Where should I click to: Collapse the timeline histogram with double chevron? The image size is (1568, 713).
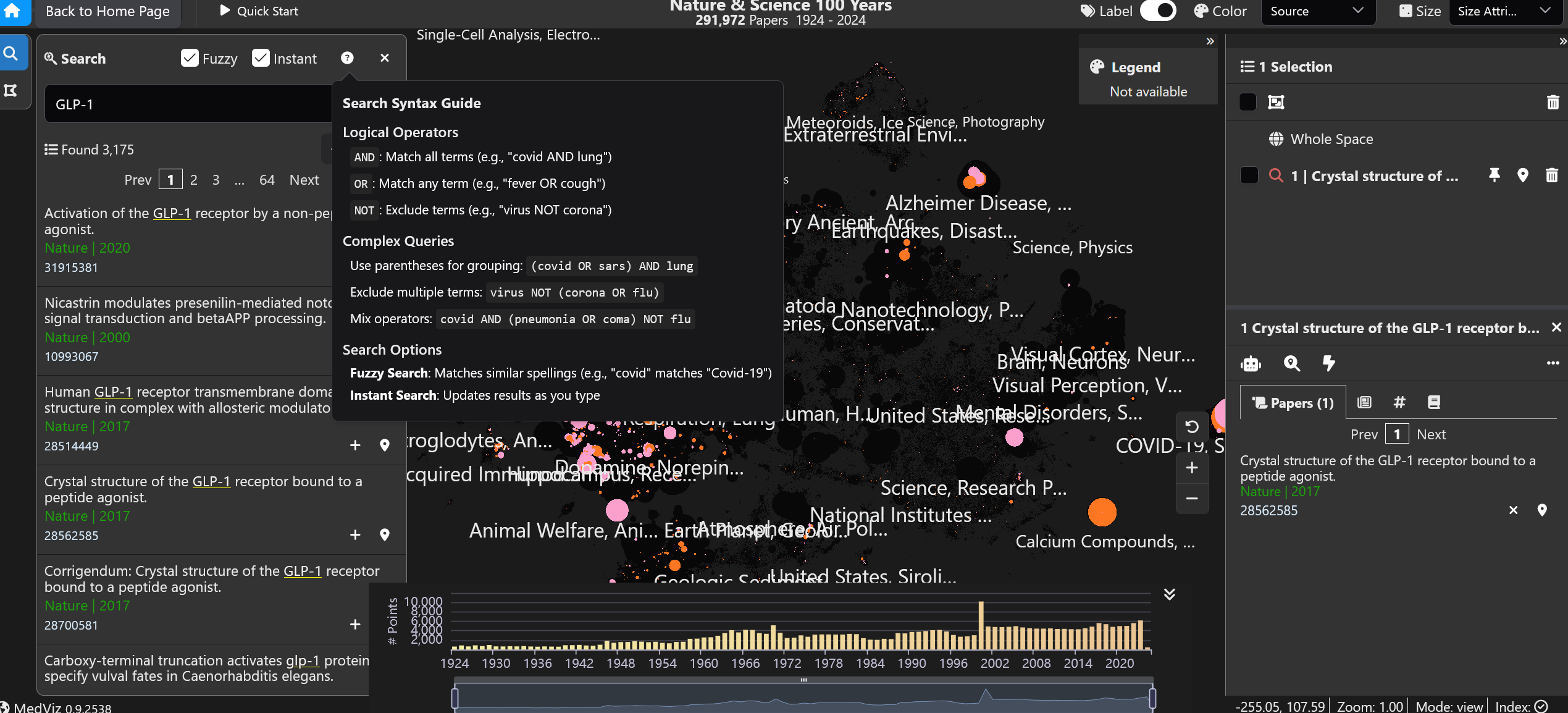point(1170,594)
